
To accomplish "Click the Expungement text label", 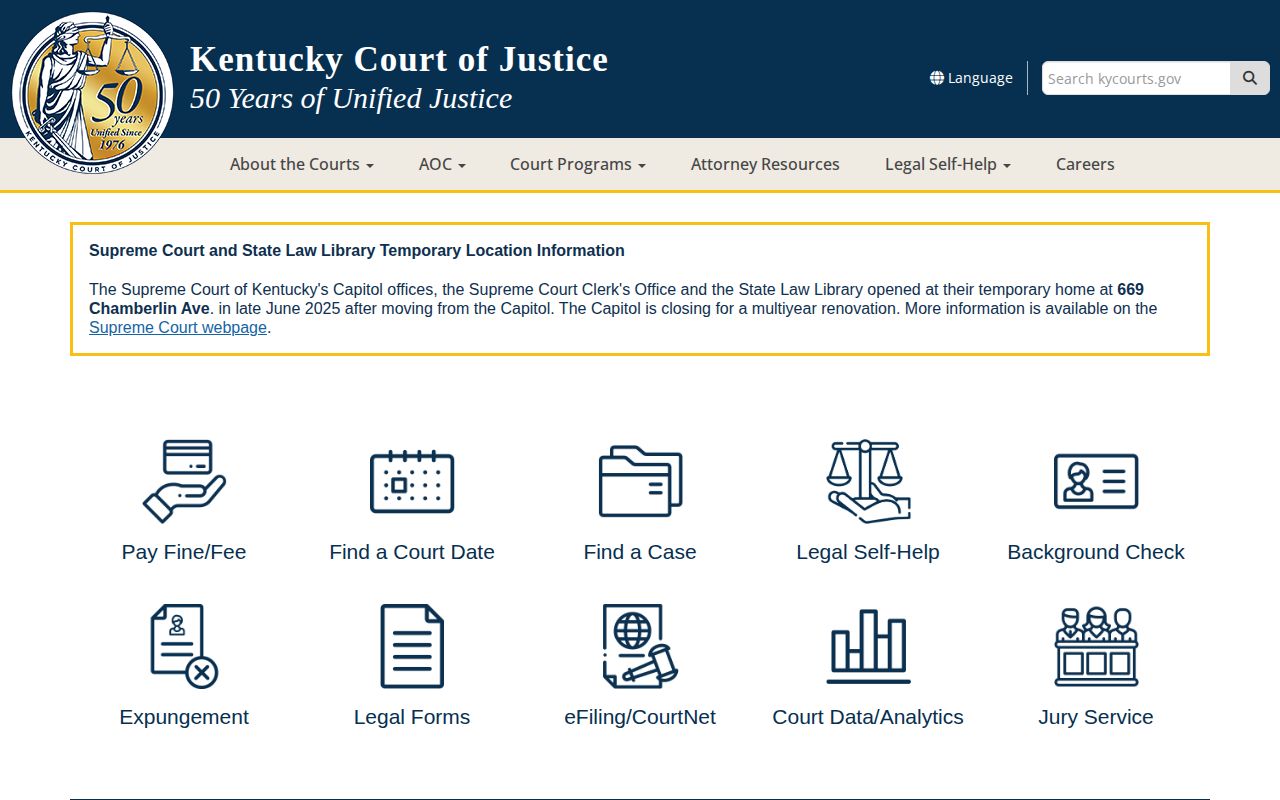I will pyautogui.click(x=184, y=717).
